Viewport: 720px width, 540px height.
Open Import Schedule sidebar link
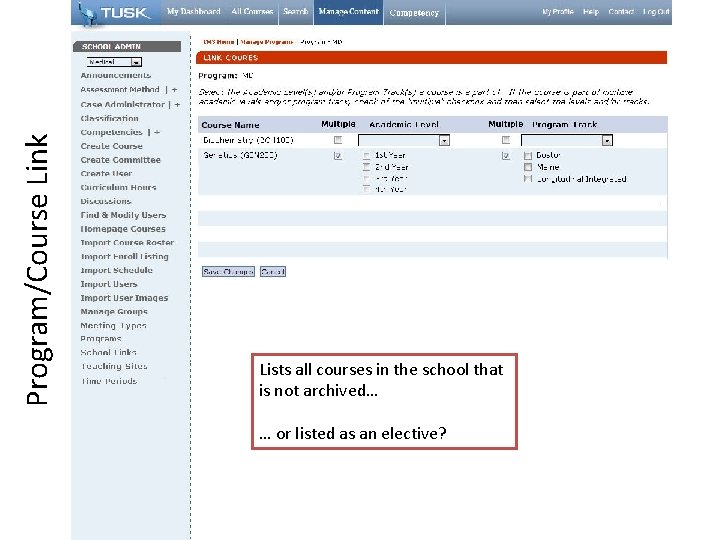pos(117,270)
